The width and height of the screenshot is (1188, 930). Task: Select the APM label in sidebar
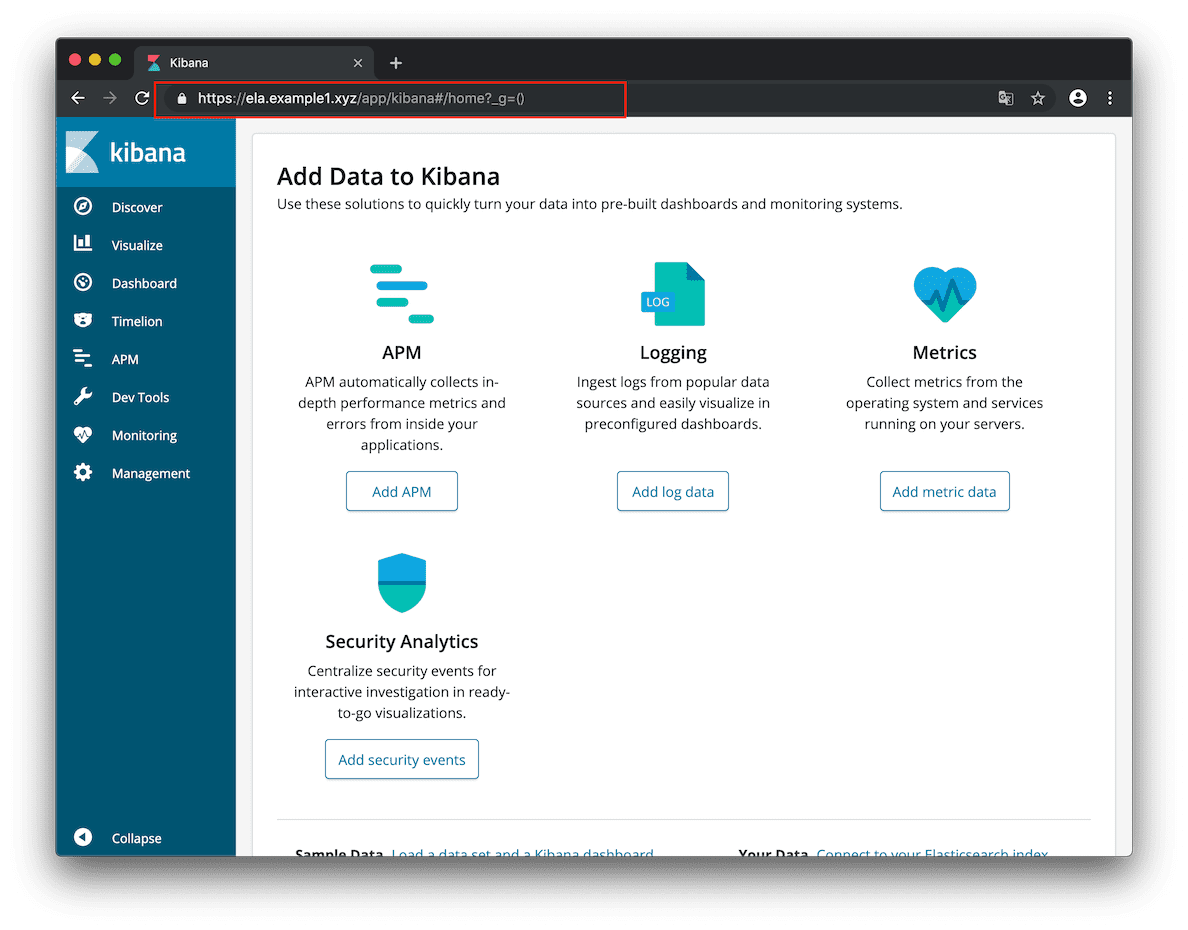coord(125,359)
